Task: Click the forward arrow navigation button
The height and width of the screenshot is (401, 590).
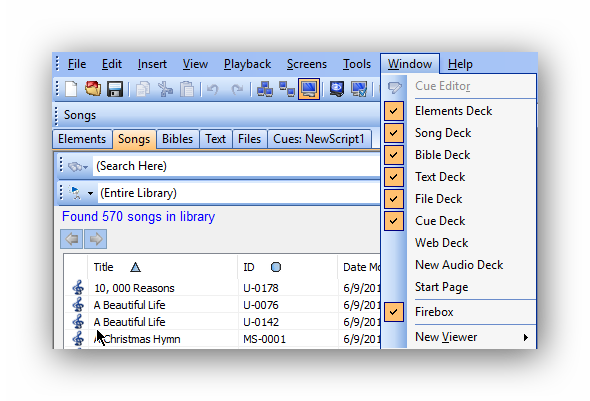Action: (x=96, y=239)
